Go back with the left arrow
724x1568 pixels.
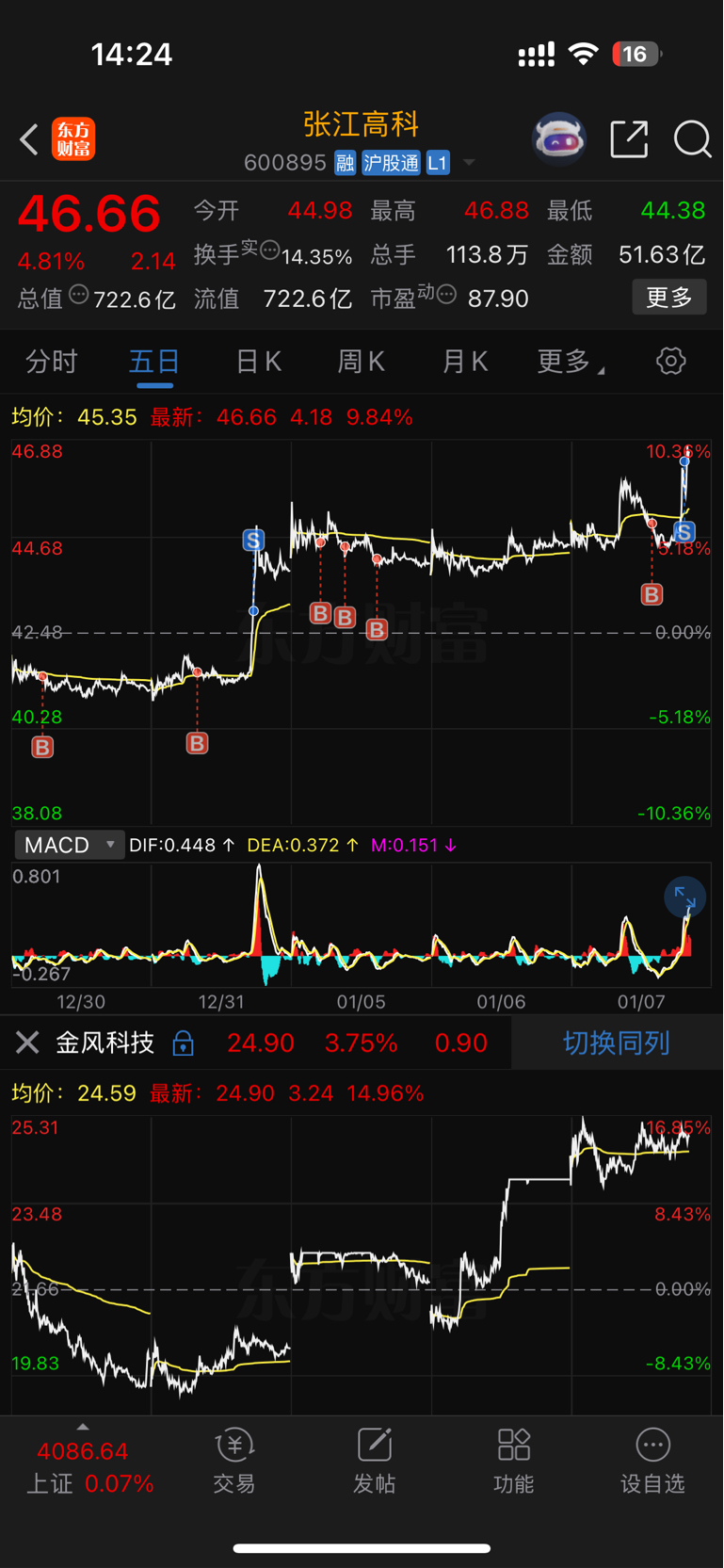tap(29, 139)
